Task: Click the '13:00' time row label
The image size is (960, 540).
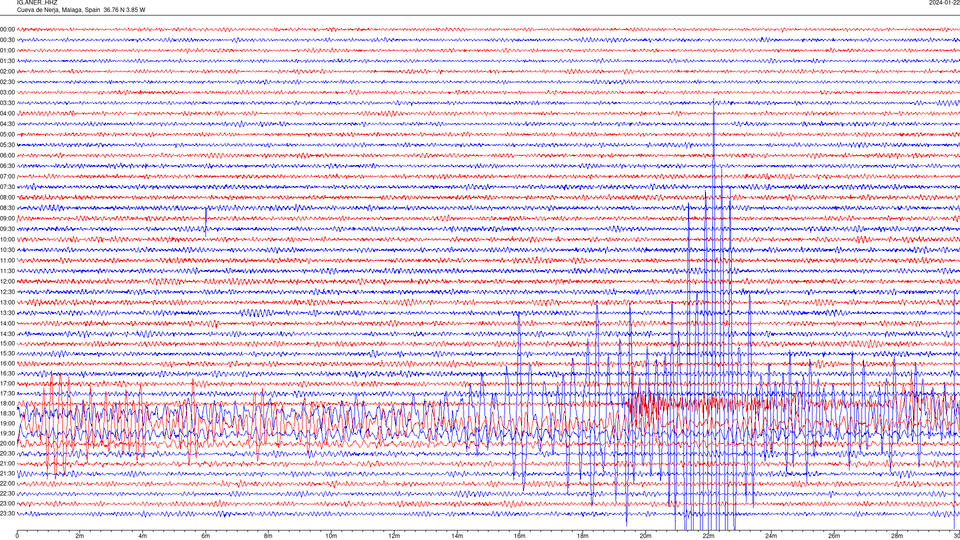Action: pyautogui.click(x=7, y=302)
